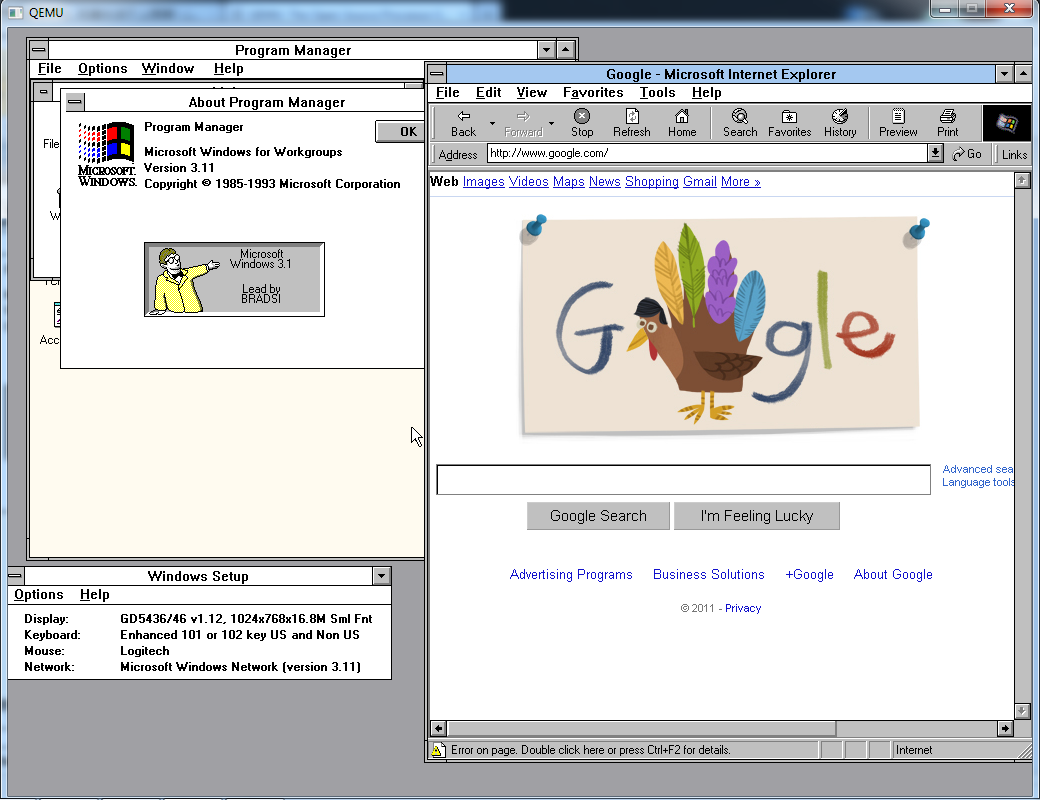
Task: Open the Address bar dropdown list
Action: point(935,153)
